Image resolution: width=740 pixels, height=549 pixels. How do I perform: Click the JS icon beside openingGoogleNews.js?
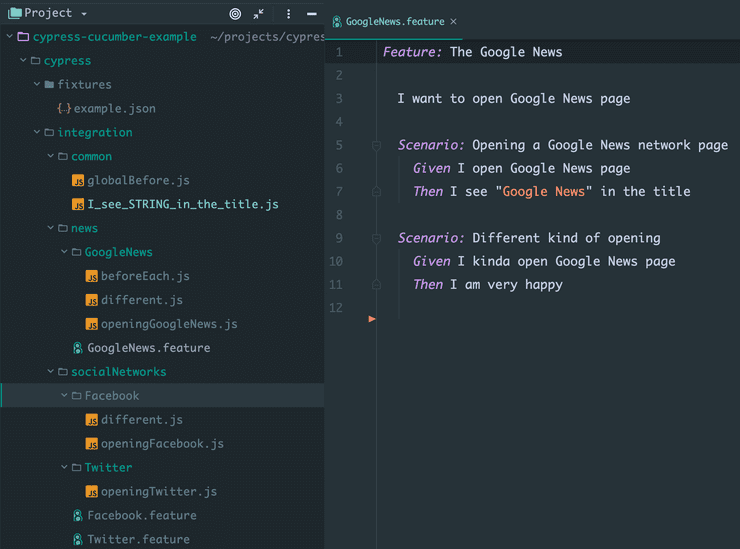point(92,324)
